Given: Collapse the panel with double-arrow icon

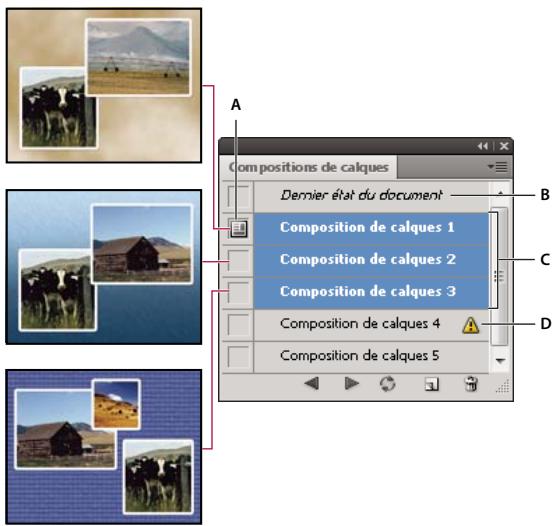Looking at the screenshot, I should (483, 146).
